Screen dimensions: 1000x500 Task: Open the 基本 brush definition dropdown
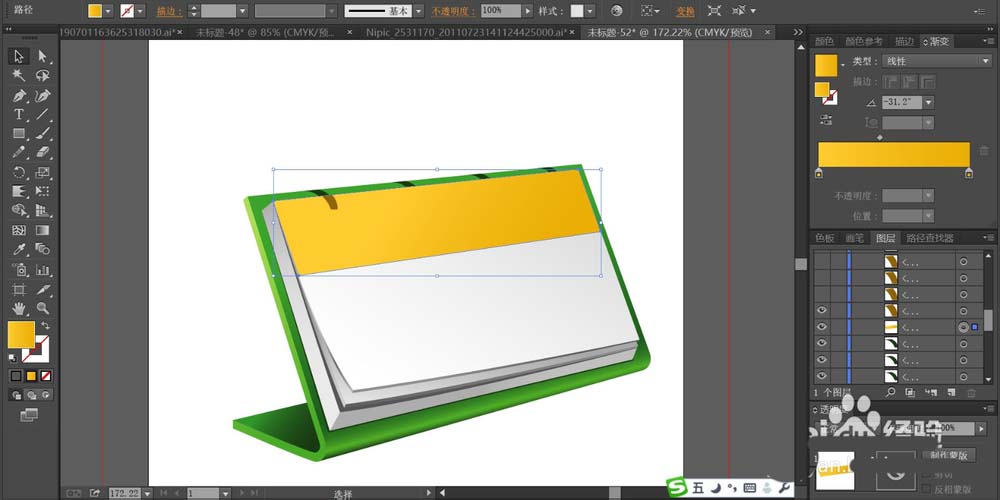418,11
